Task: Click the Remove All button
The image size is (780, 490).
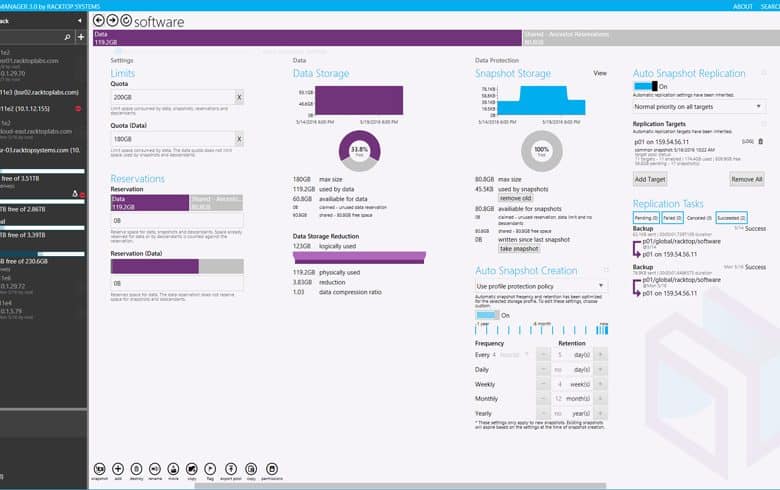Action: 747,179
